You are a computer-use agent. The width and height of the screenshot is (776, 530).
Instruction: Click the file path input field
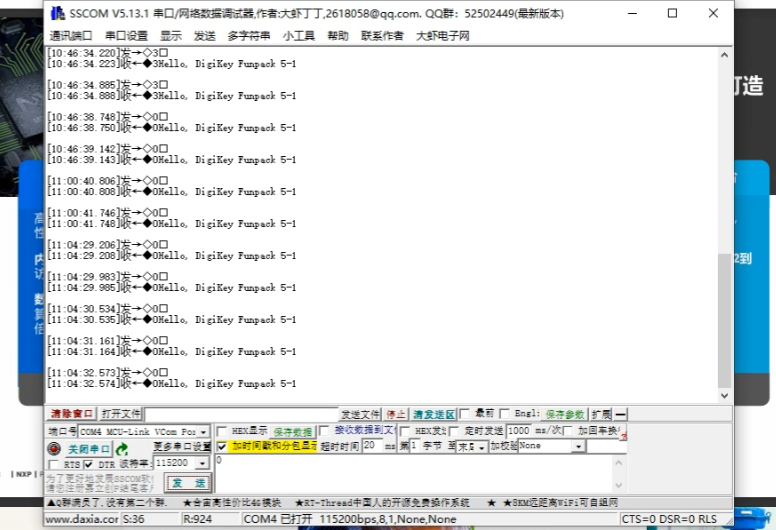pos(242,414)
